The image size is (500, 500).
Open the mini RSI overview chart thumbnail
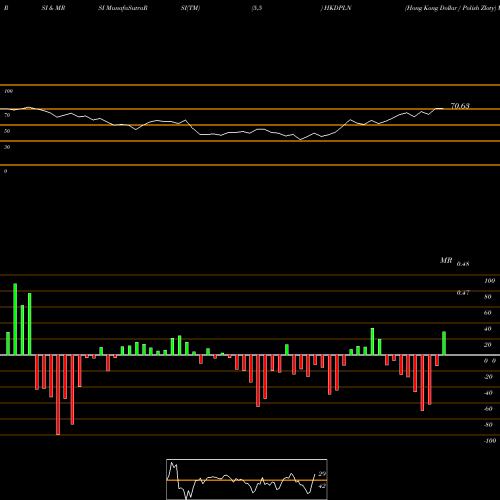(x=247, y=479)
